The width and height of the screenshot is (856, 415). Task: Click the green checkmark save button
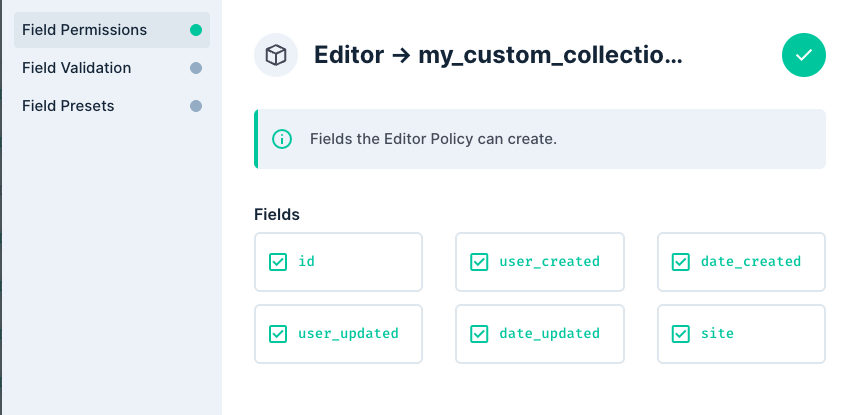pos(803,55)
